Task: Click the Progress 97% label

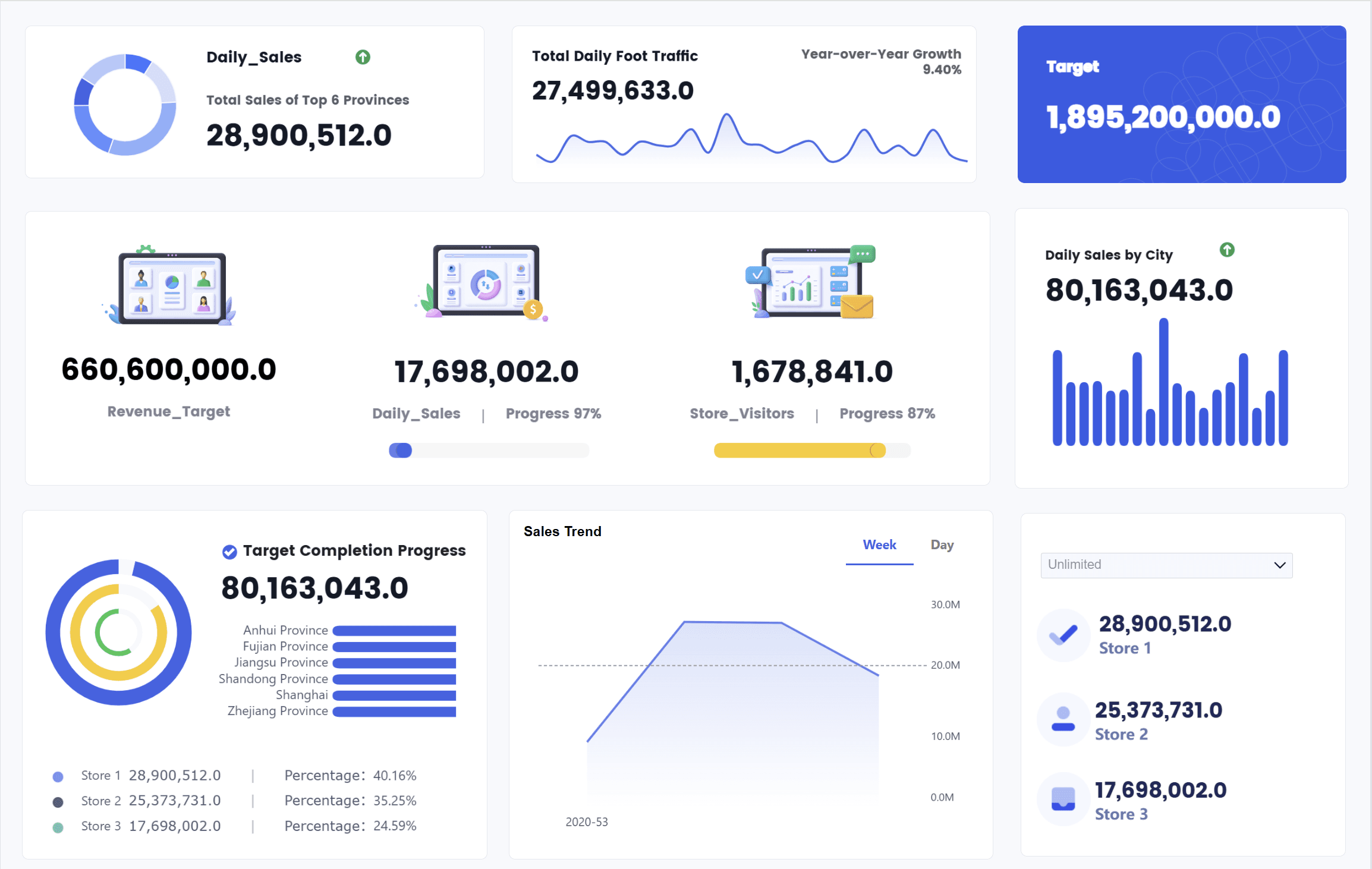Action: pos(553,414)
